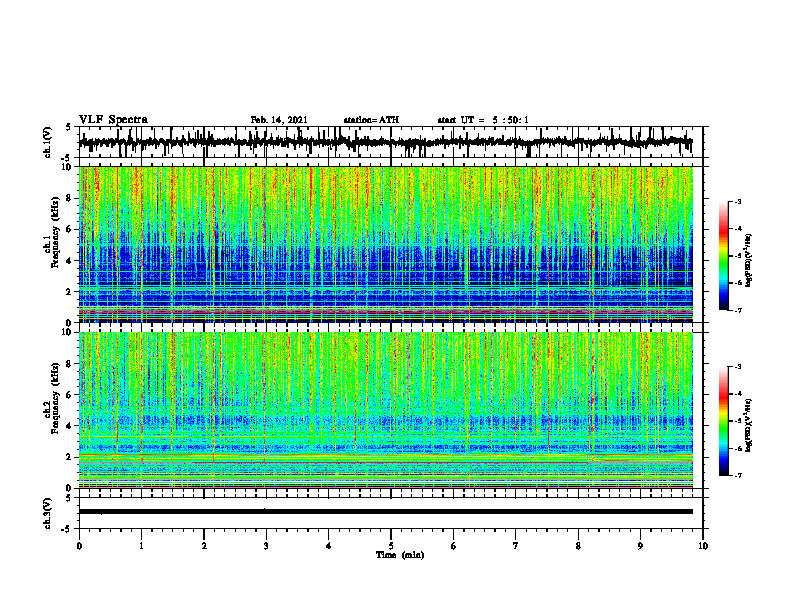Screen dimensions: 792x612
Task: Select the ch.2 'Frequency (kHz)' axis label
Action: (x=56, y=398)
